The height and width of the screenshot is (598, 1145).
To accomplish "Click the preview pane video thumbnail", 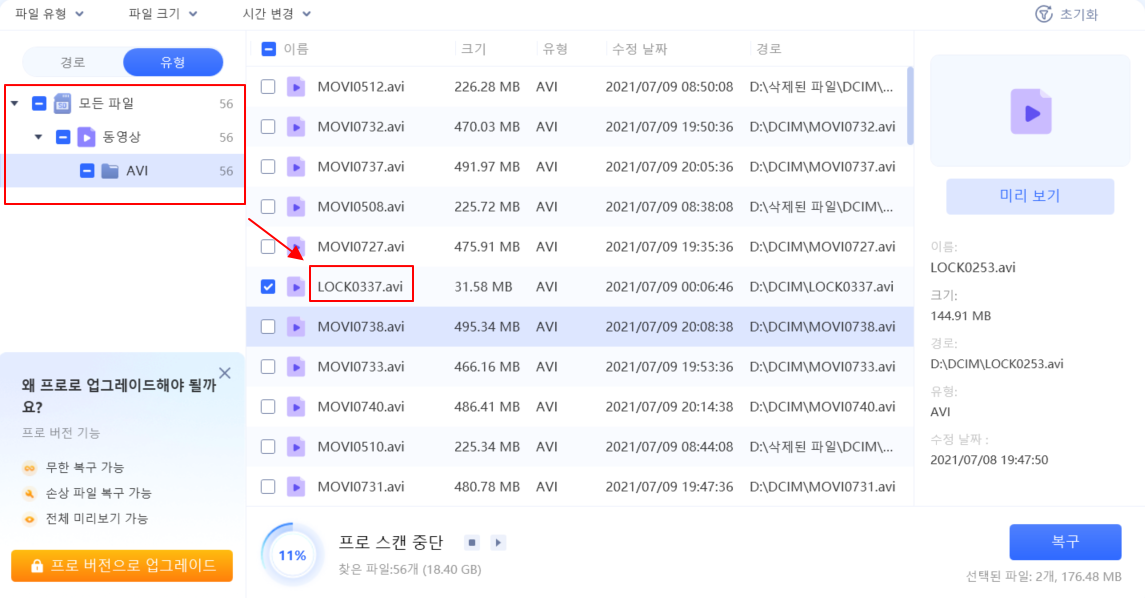I will [x=1030, y=112].
